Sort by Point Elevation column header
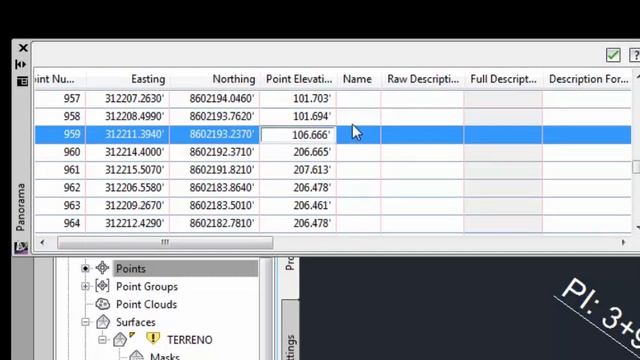 (298, 79)
